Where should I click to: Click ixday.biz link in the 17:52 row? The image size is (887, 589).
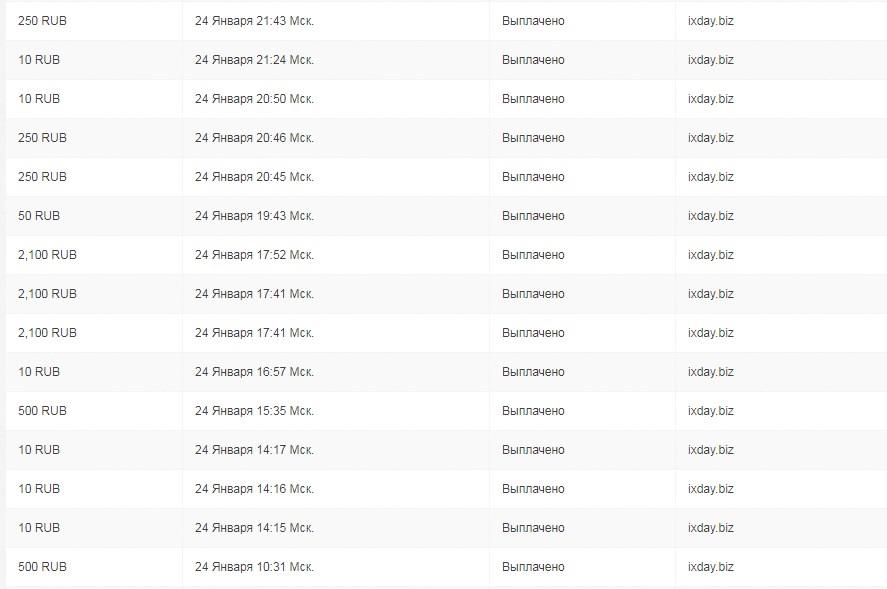click(x=711, y=255)
